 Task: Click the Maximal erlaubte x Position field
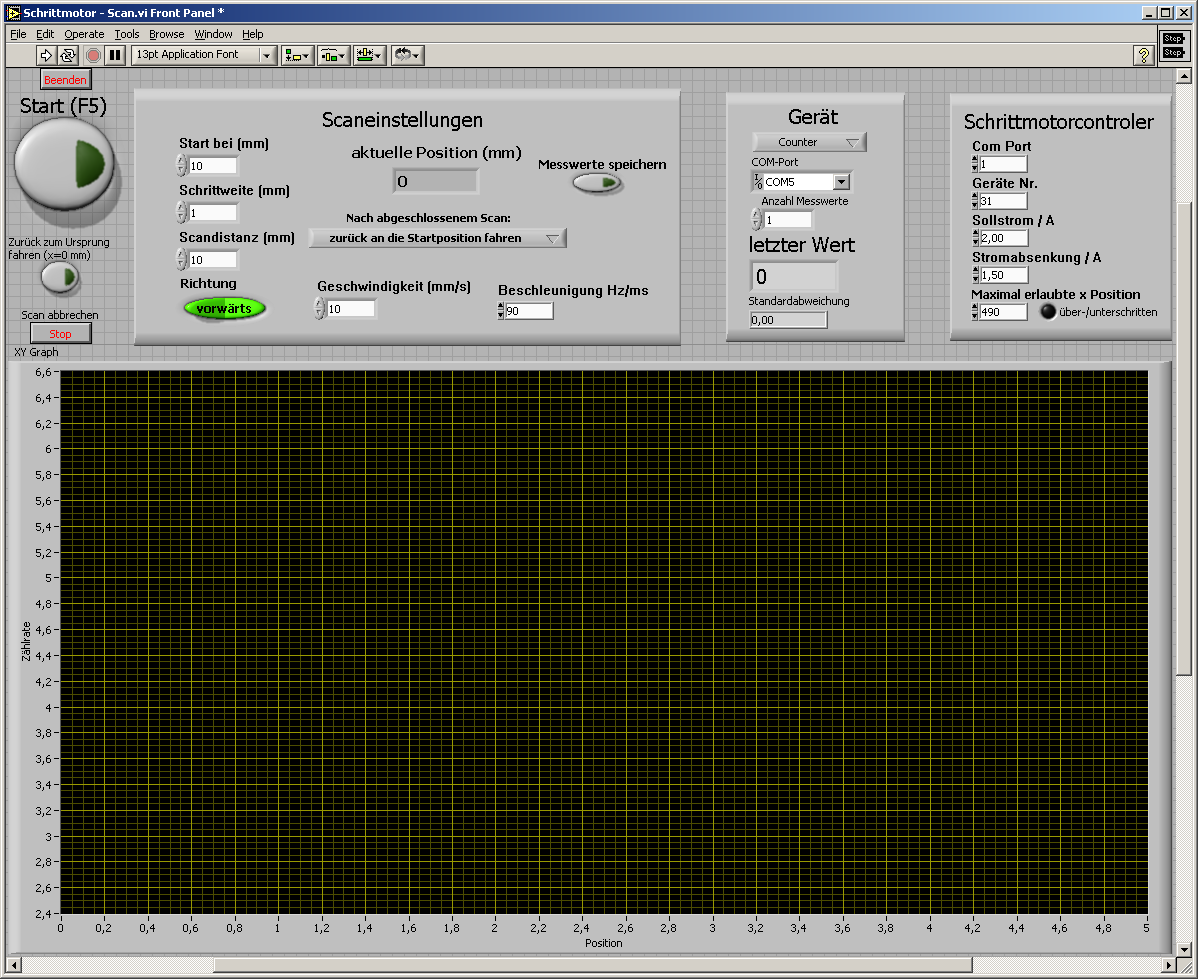pos(1003,312)
